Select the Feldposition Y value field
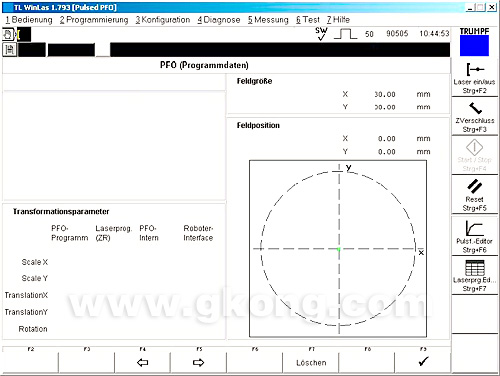 click(386, 152)
